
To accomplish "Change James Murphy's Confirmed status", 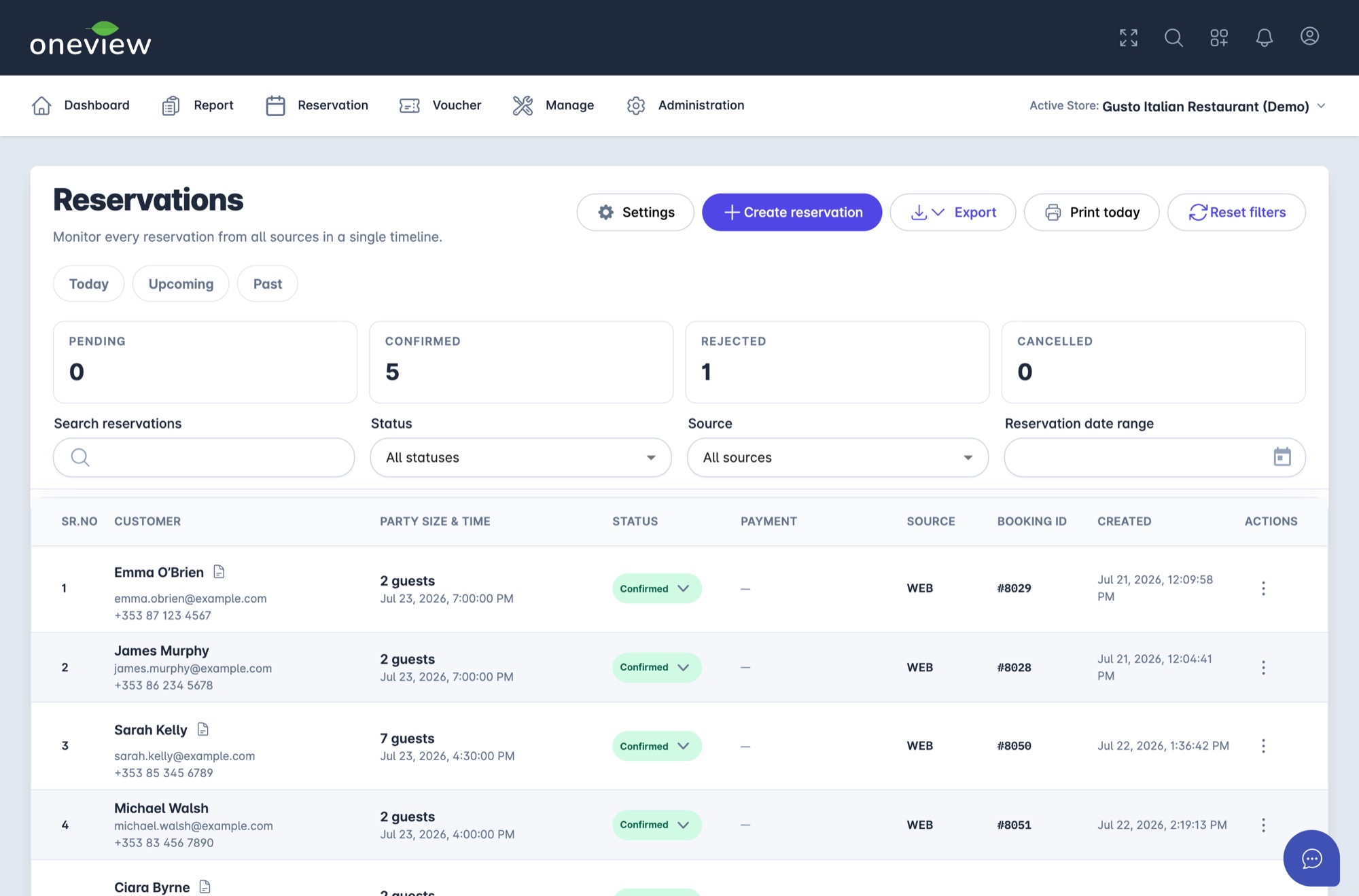I will pyautogui.click(x=656, y=667).
